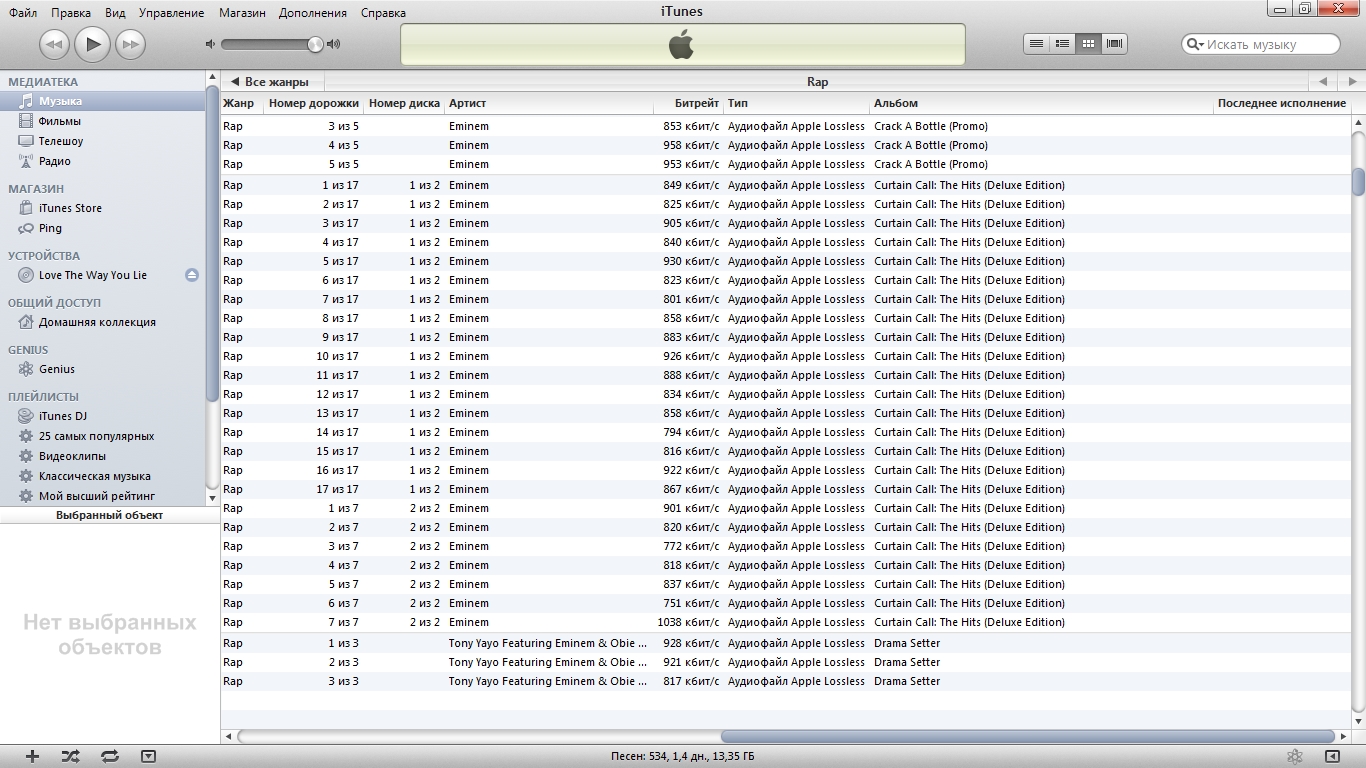1366x768 pixels.
Task: Toggle shuffle playback
Action: 71,757
